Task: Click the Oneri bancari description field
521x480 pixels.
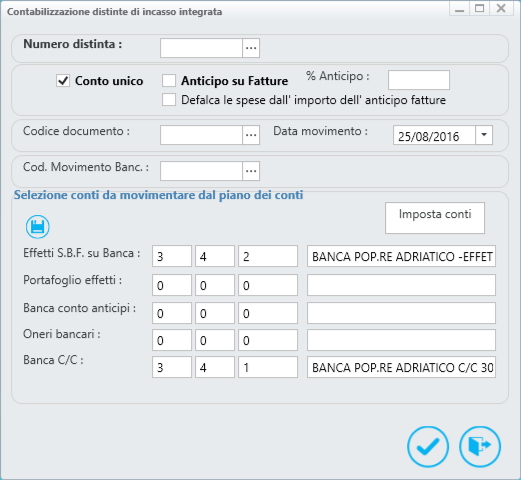Action: [x=401, y=340]
